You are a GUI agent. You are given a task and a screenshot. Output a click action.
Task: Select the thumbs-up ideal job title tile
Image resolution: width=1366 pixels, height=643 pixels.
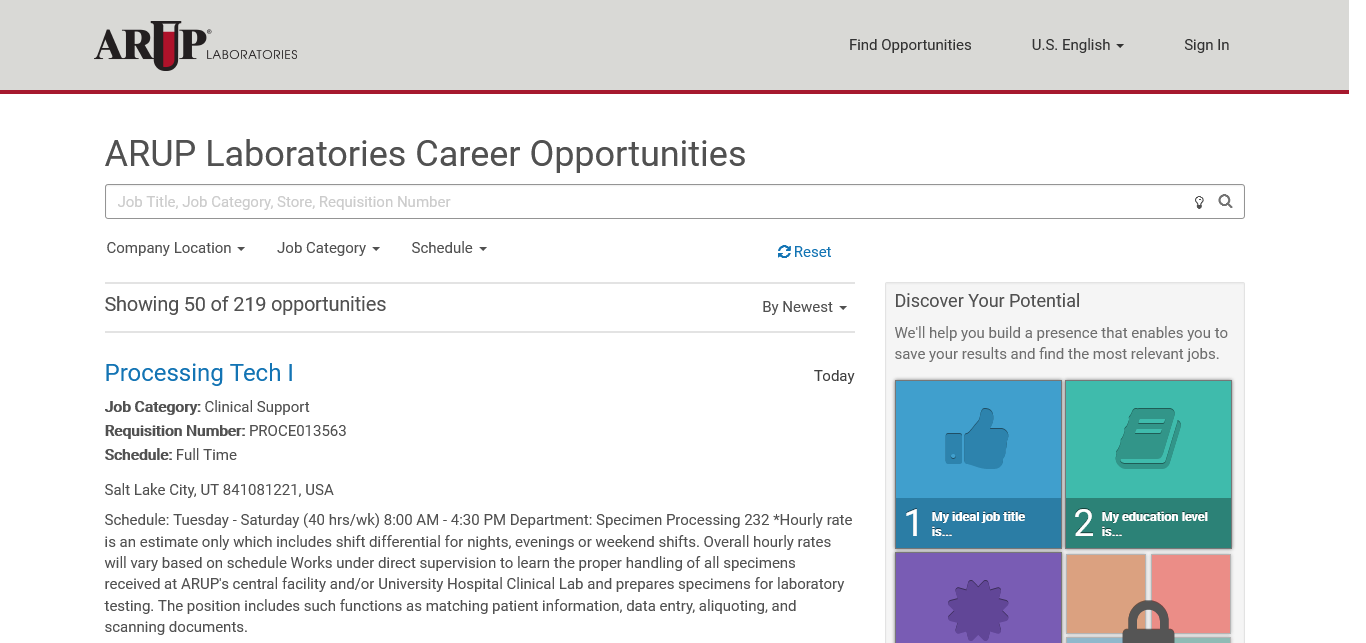click(977, 440)
